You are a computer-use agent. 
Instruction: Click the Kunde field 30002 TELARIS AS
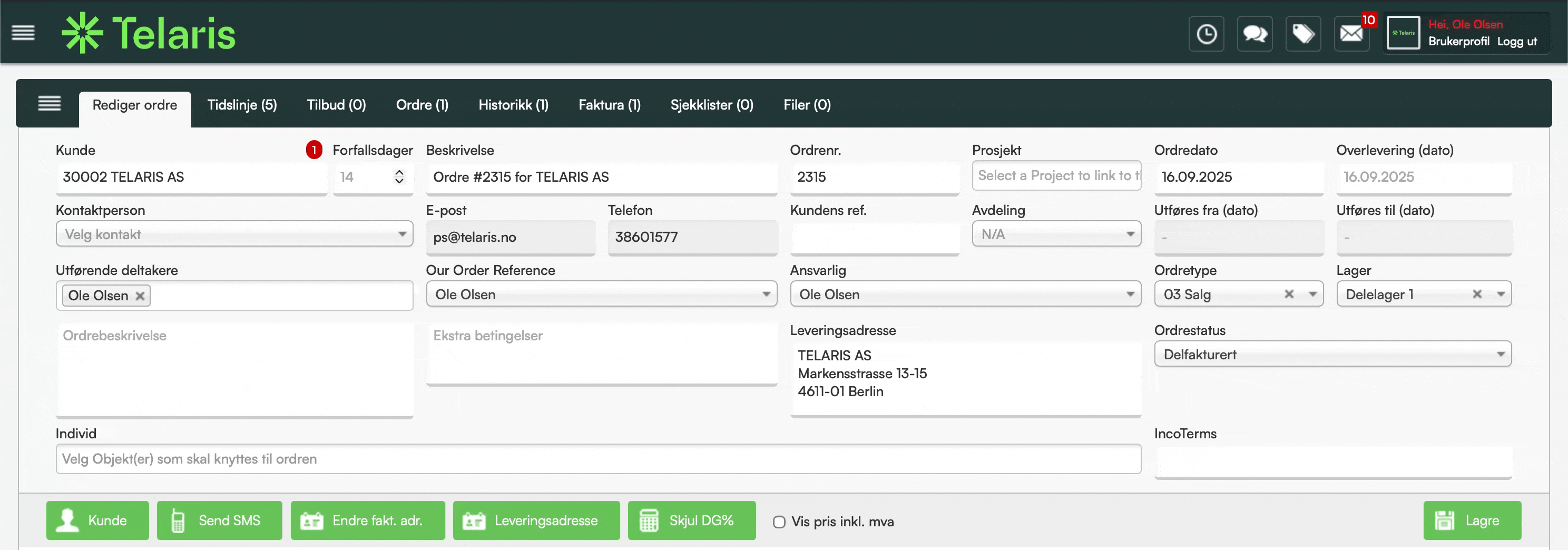click(191, 177)
